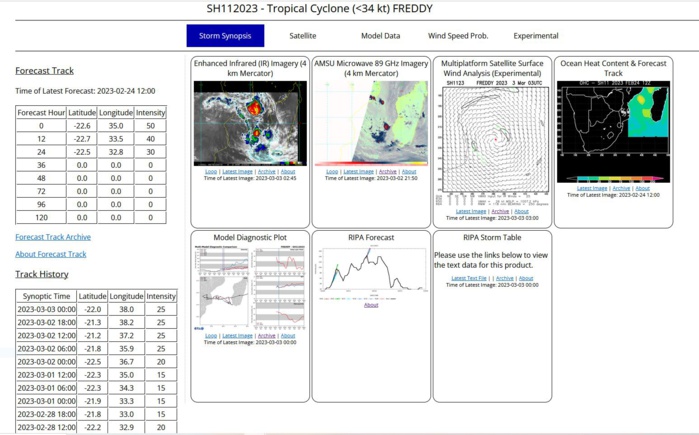Click the Model Diagnostic Plot thumbnail
699x435 pixels.
250,288
